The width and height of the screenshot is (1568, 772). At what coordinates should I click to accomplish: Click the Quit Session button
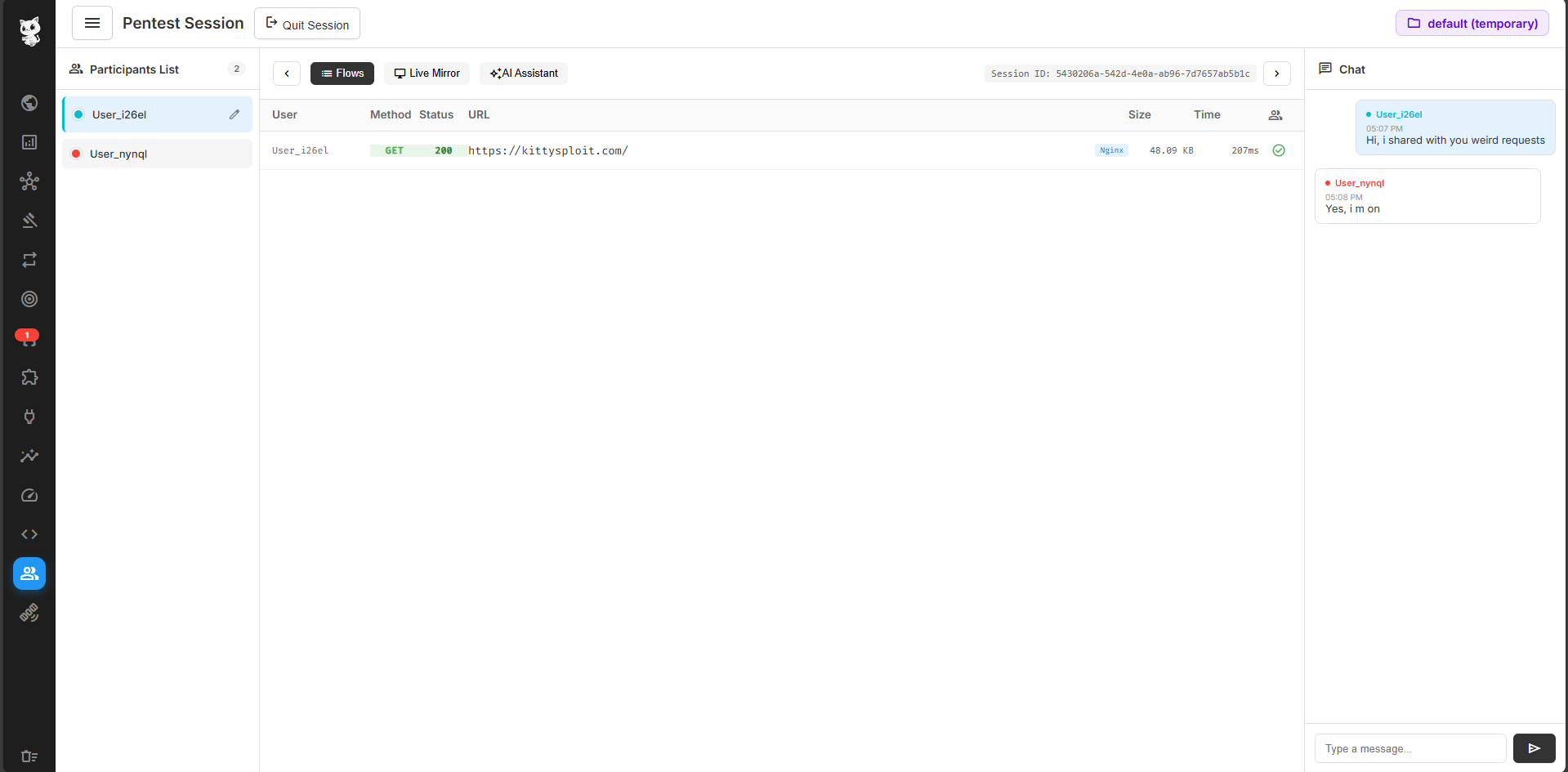click(306, 23)
